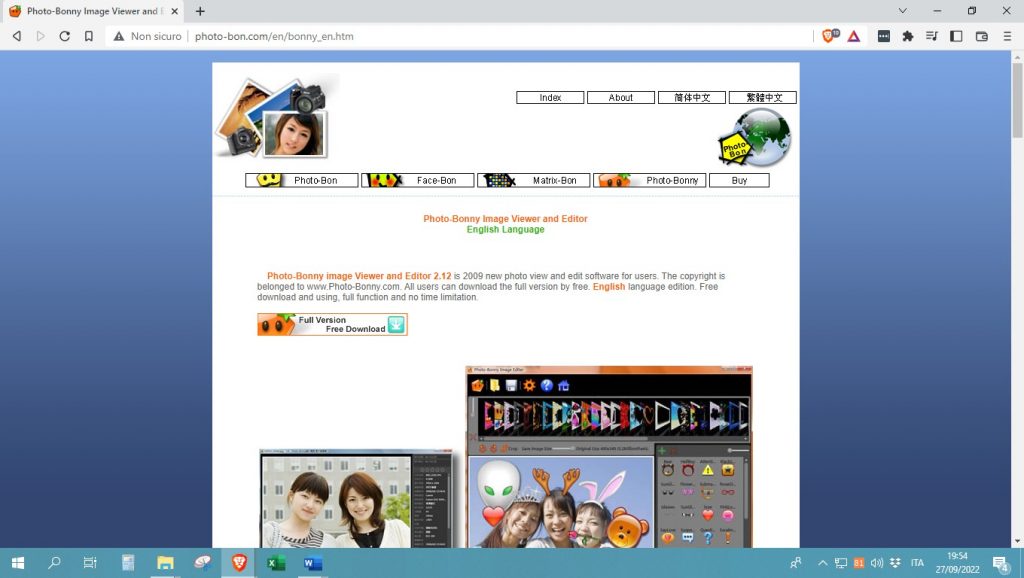
Task: Go to the Index page
Action: click(550, 98)
